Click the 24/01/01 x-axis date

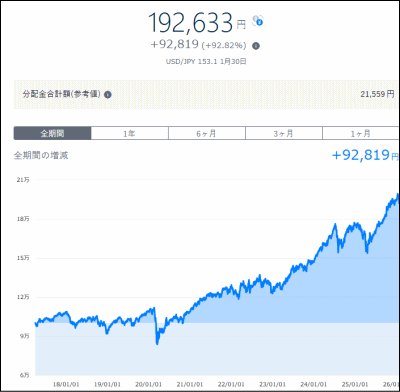[x=314, y=384]
